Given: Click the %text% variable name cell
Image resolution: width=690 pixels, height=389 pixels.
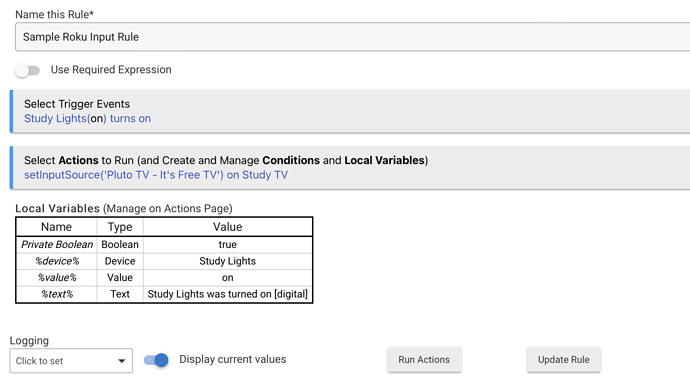Looking at the screenshot, I should 57,294.
